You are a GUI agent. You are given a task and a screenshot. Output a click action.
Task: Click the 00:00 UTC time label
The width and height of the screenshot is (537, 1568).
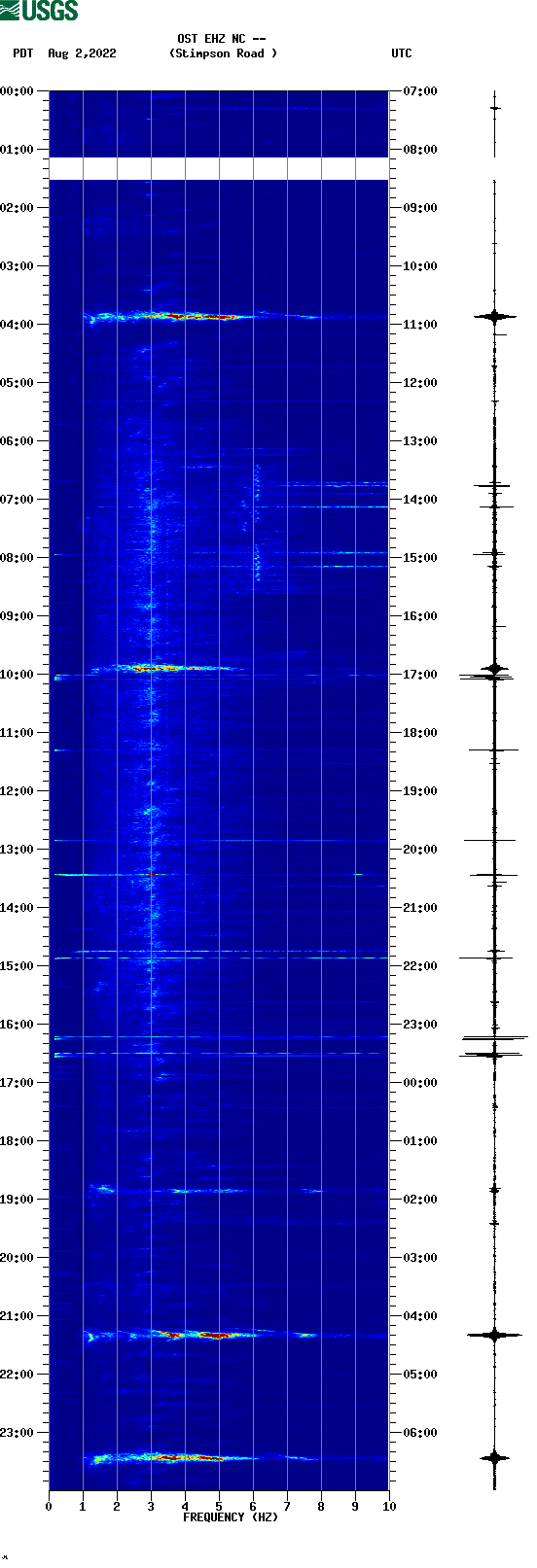pyautogui.click(x=420, y=1082)
